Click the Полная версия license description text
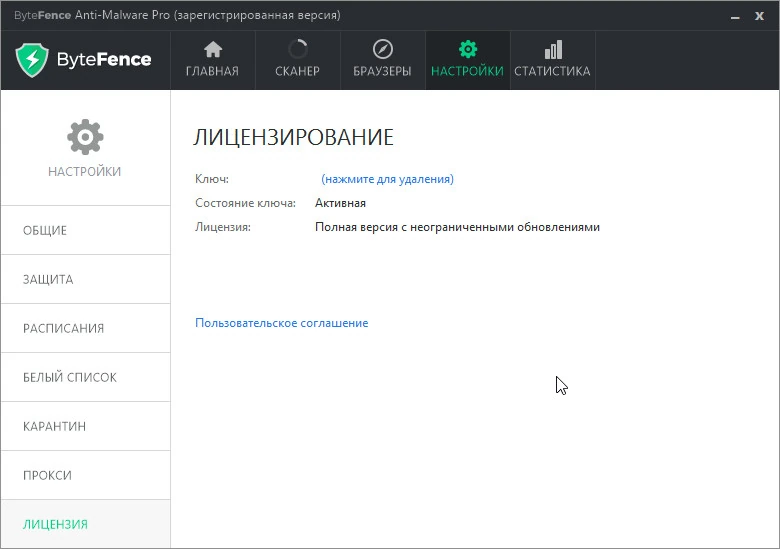This screenshot has width=780, height=549. [x=457, y=227]
